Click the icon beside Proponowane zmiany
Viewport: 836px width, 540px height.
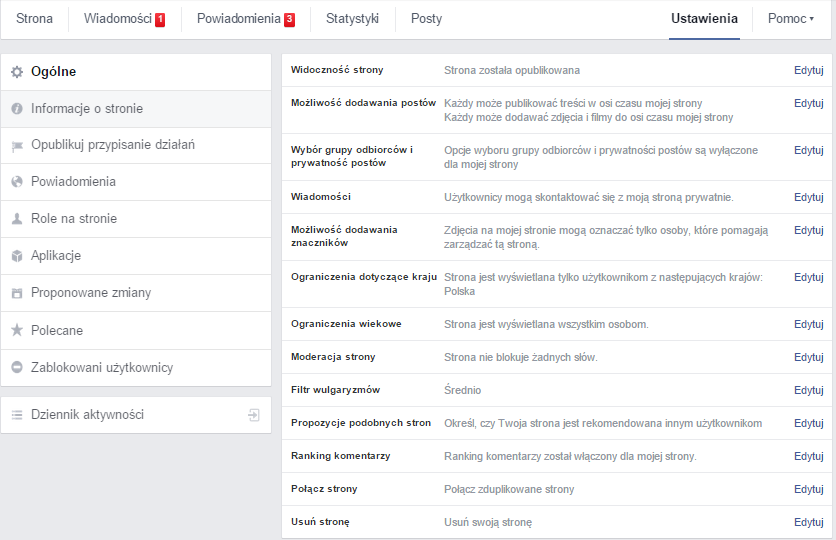click(x=17, y=293)
